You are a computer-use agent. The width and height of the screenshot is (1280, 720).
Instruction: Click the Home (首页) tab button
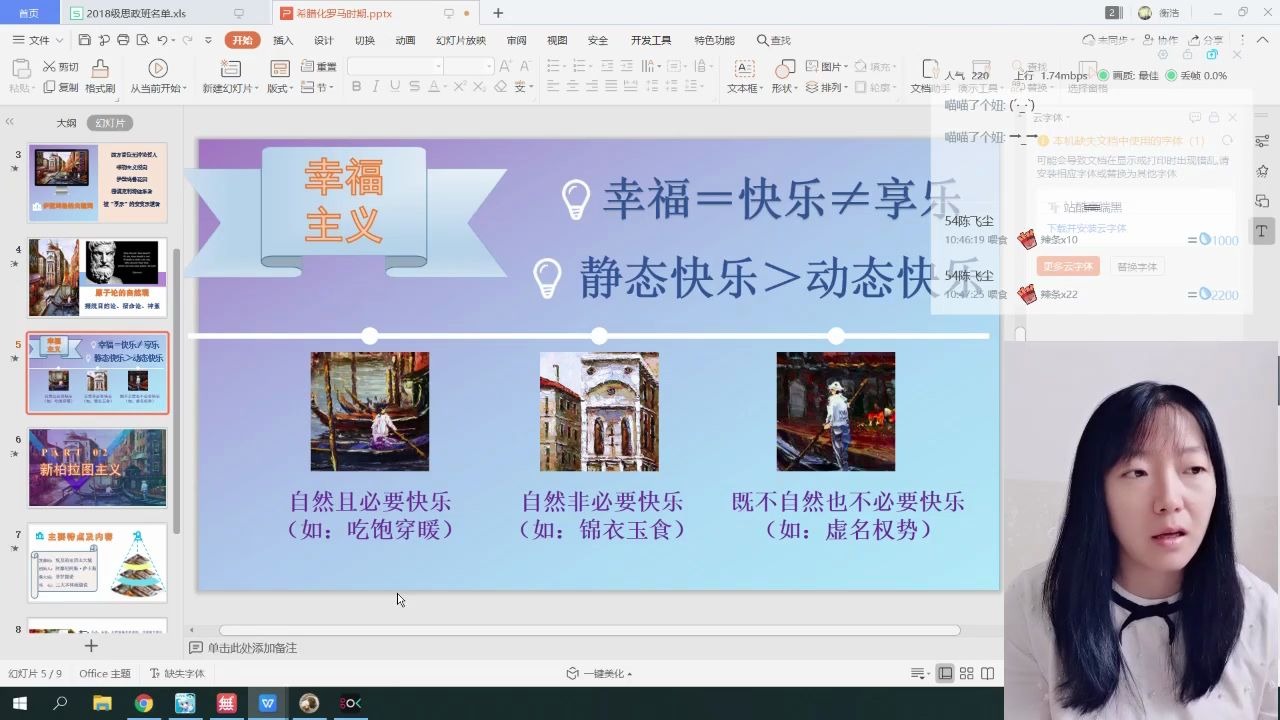pos(29,13)
